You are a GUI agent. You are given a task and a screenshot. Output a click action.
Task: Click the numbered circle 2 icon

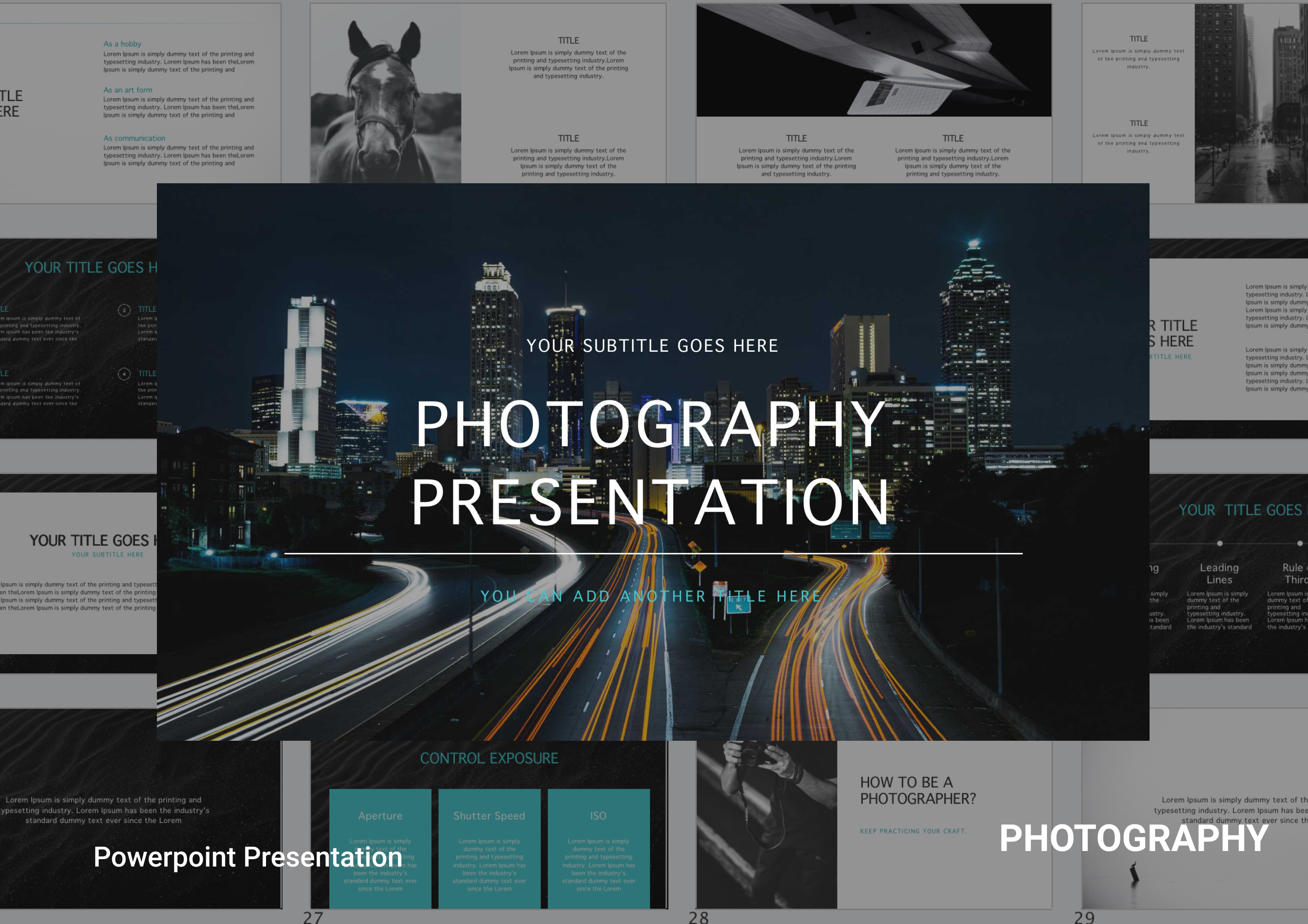(124, 310)
